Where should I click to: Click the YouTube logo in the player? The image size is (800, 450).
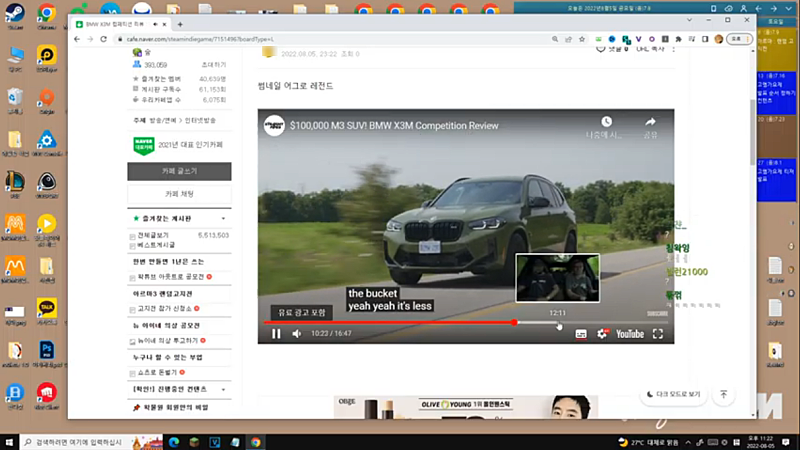pyautogui.click(x=630, y=334)
